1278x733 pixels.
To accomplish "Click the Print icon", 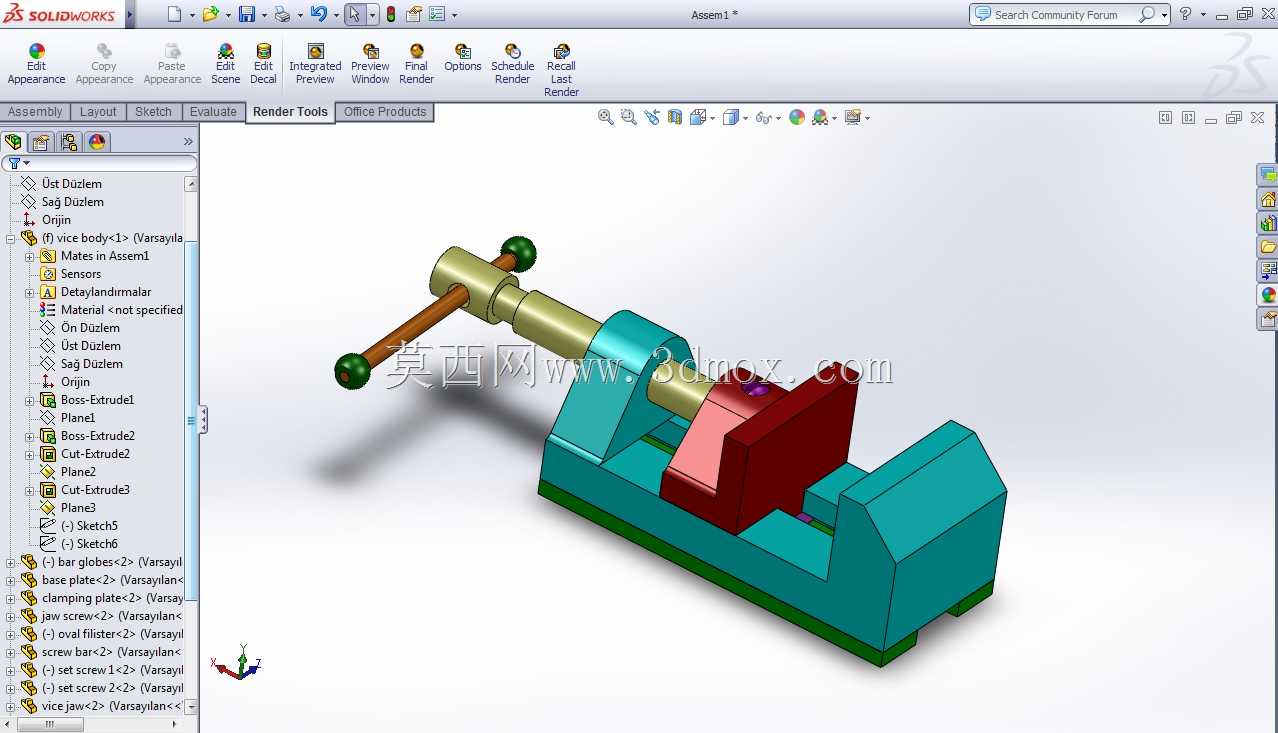I will point(282,14).
